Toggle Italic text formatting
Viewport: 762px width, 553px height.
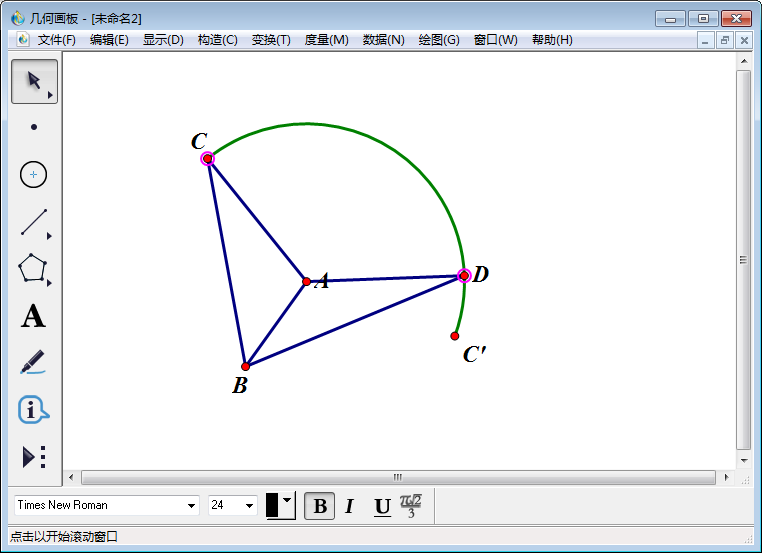pos(349,506)
